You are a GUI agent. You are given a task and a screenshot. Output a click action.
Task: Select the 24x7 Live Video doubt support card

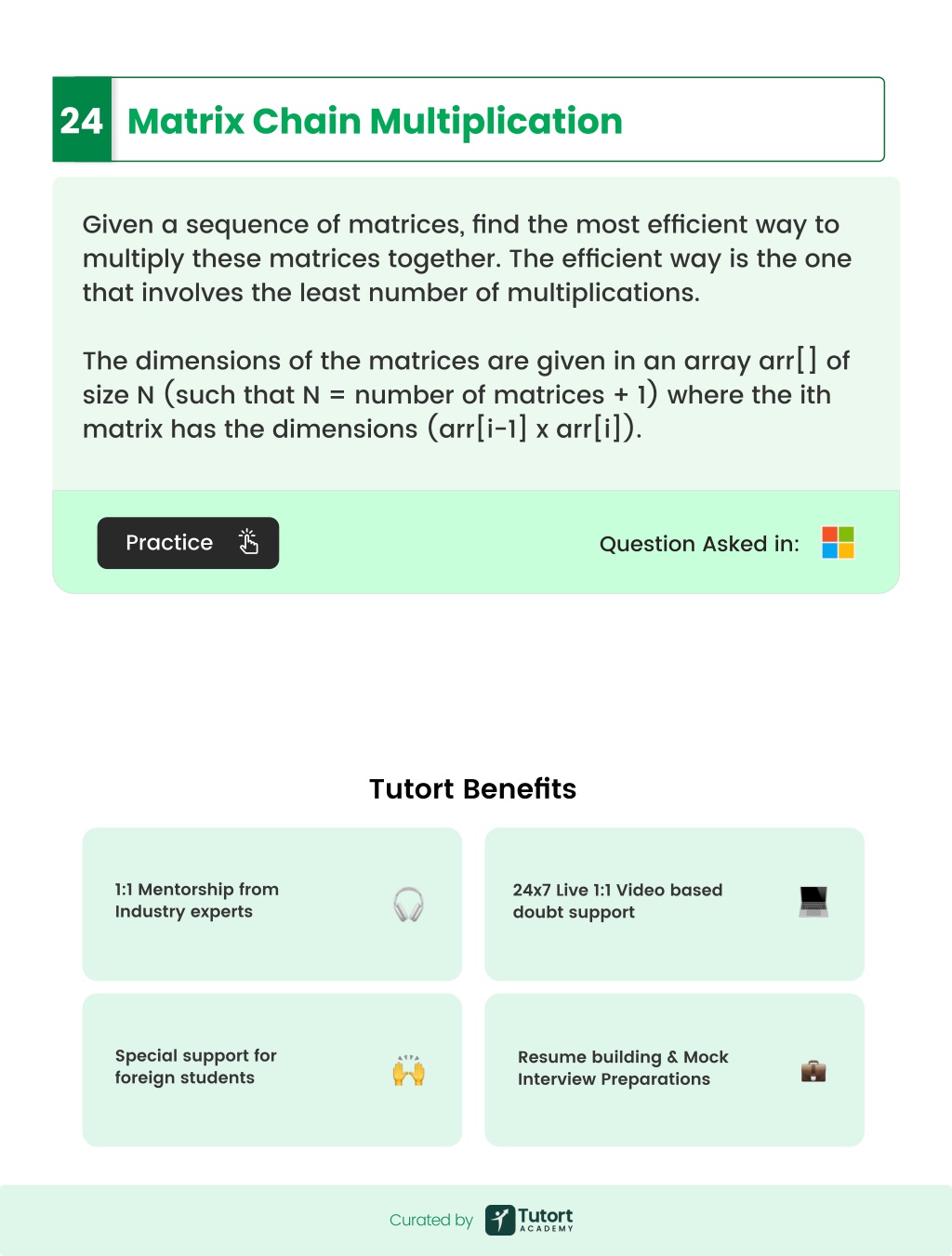pyautogui.click(x=675, y=904)
